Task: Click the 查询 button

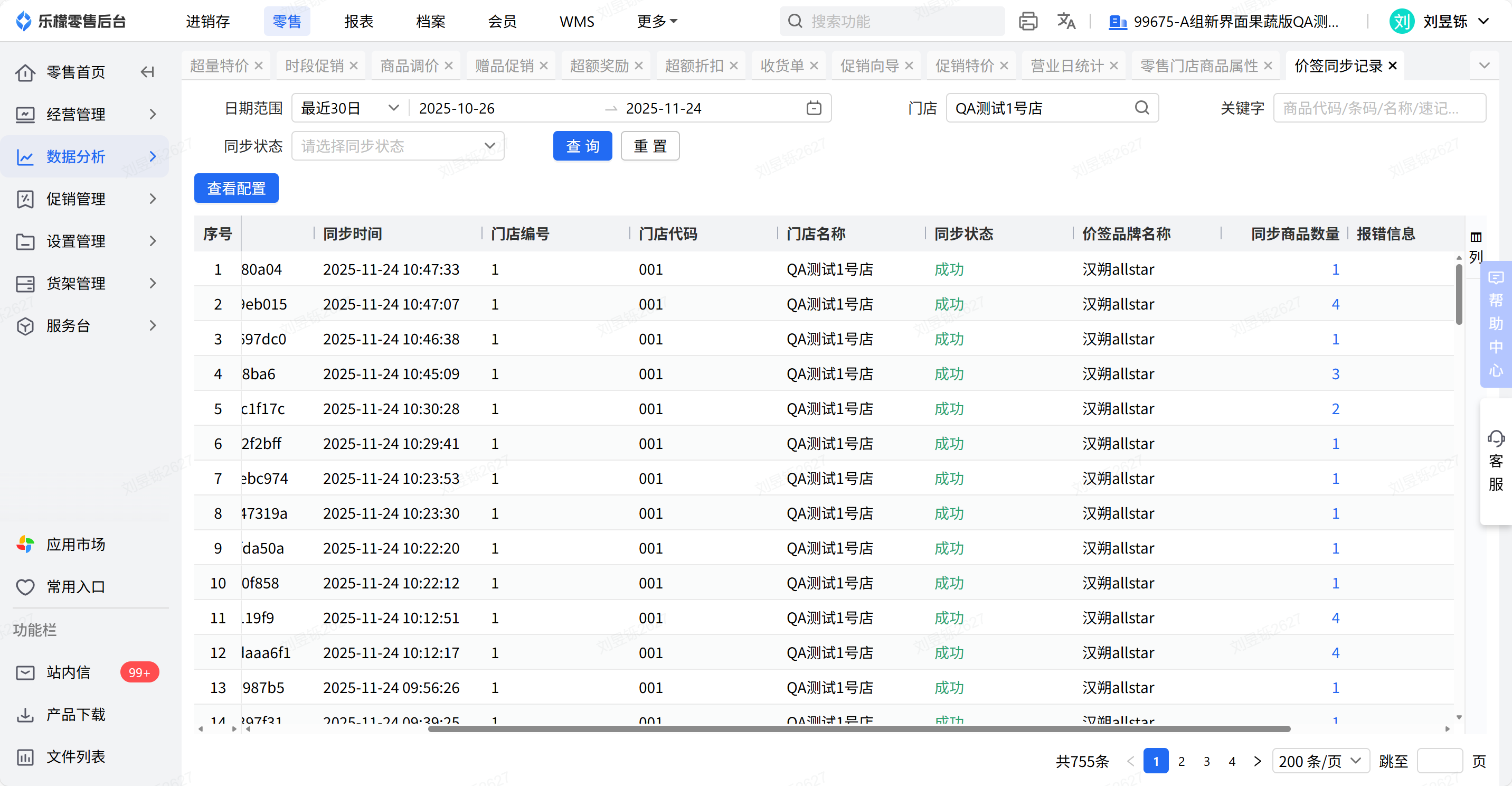Action: coord(582,146)
